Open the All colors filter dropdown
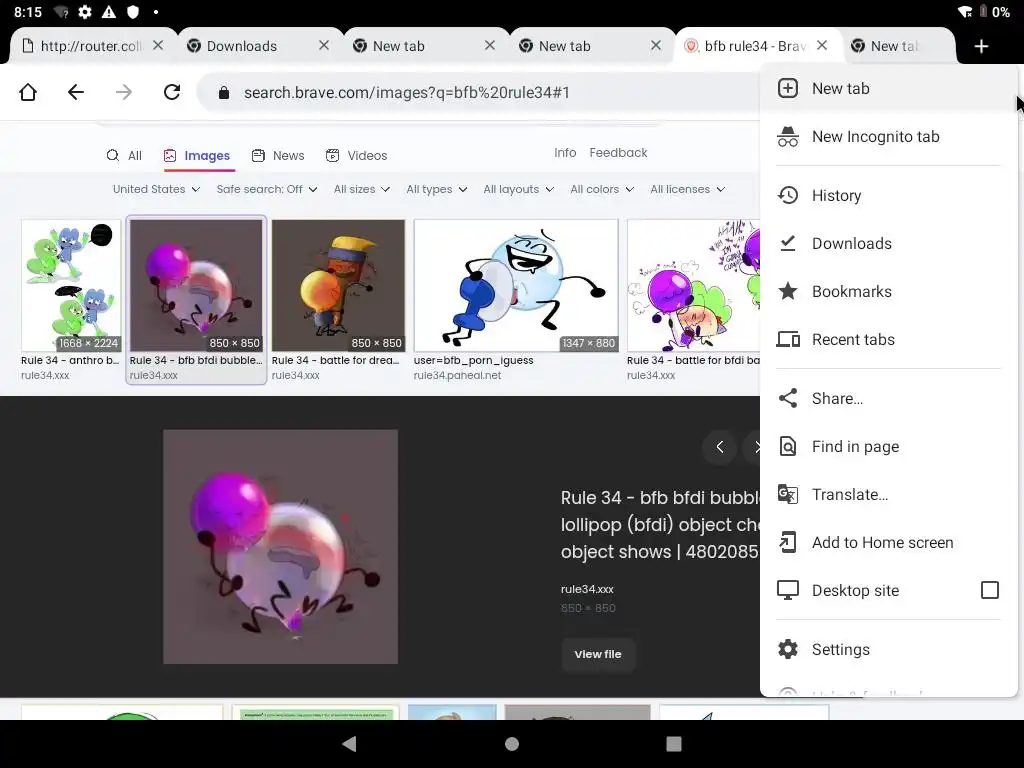The width and height of the screenshot is (1024, 768). tap(601, 189)
